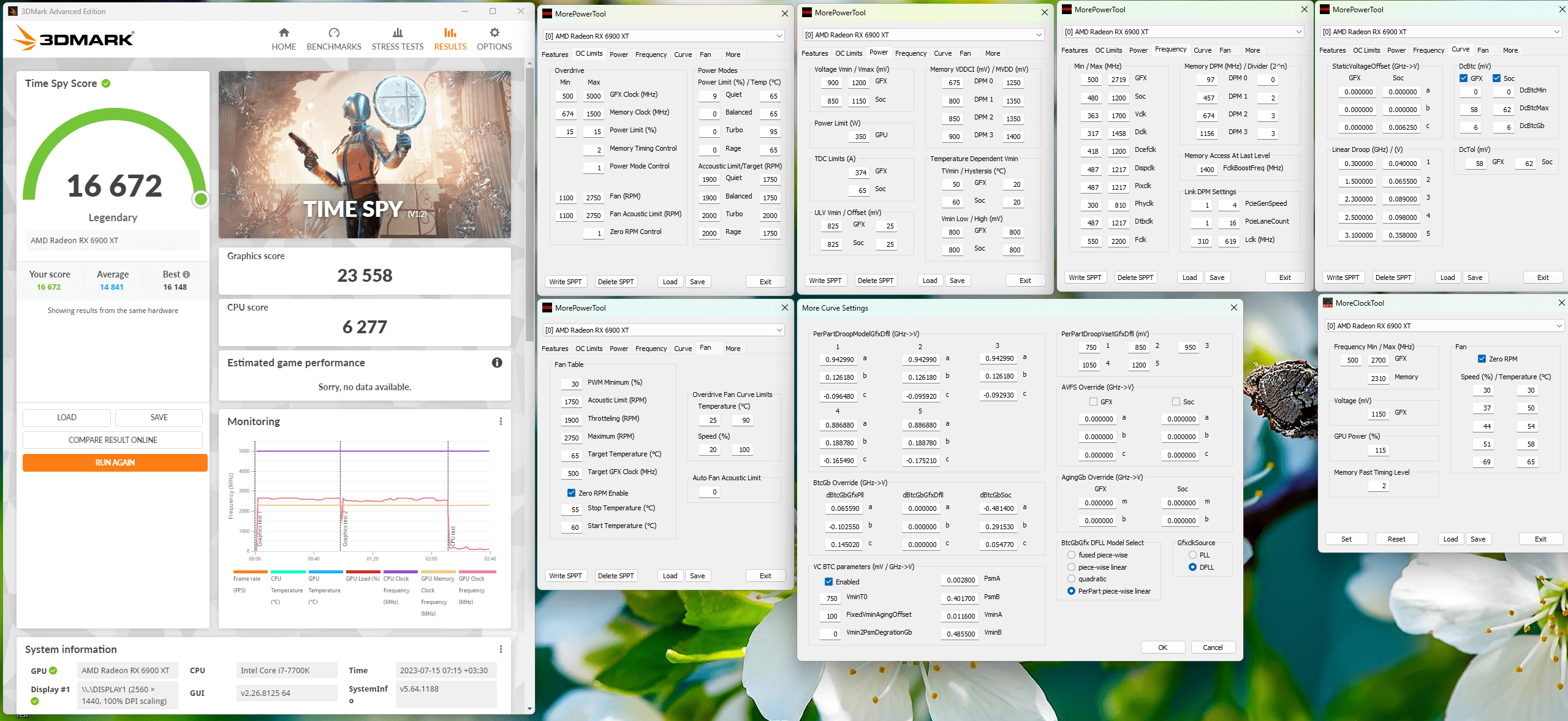Switch to OC Limits tab in the MorePowerTool window showing Power tab
The width and height of the screenshot is (1568, 721).
click(849, 53)
